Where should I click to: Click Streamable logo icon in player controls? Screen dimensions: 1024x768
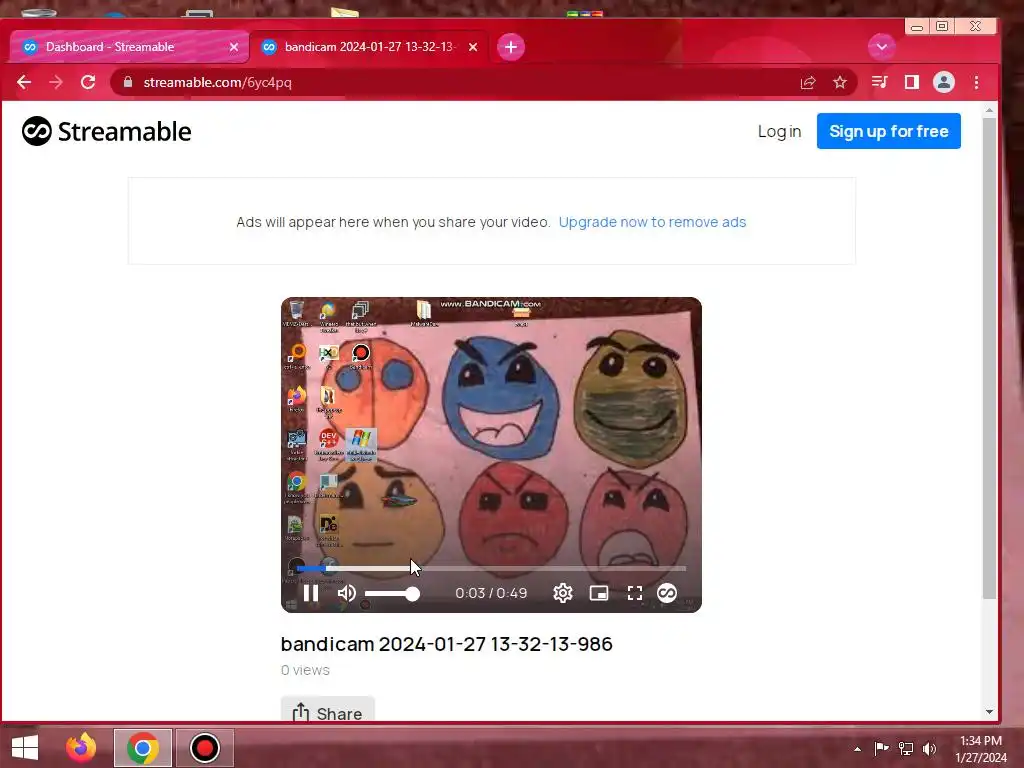pos(667,593)
